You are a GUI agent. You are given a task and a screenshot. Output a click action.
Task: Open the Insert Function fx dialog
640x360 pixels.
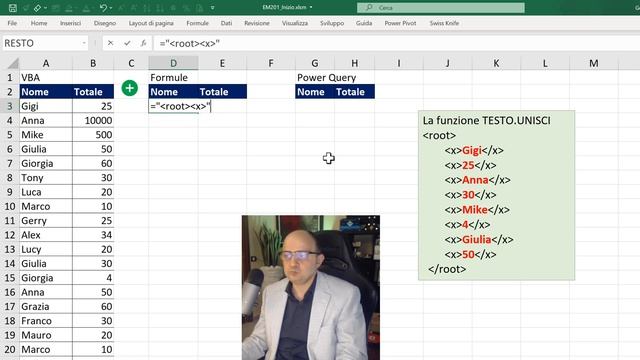[143, 43]
